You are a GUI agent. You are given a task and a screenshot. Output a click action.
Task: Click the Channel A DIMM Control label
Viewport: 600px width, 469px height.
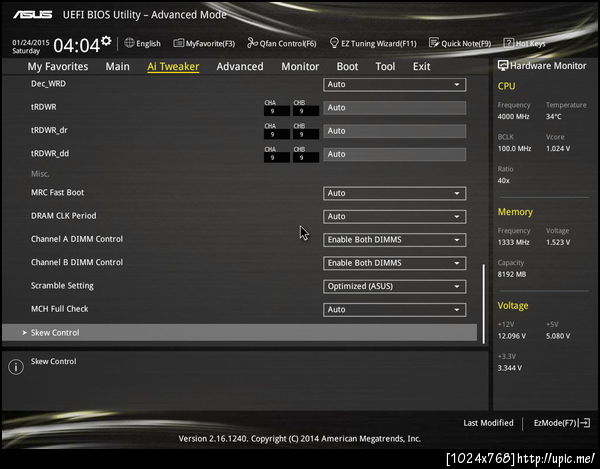tap(77, 239)
